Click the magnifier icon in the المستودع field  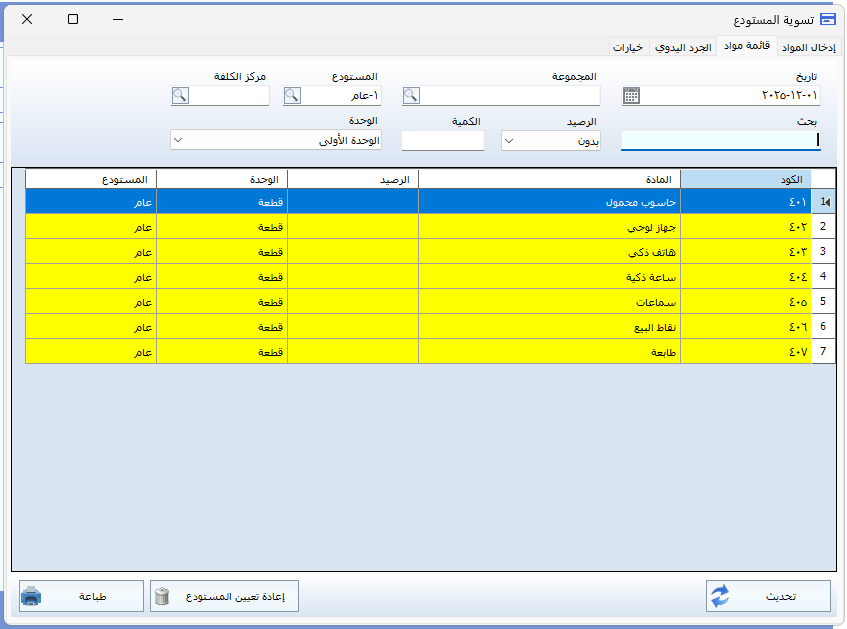[x=292, y=96]
